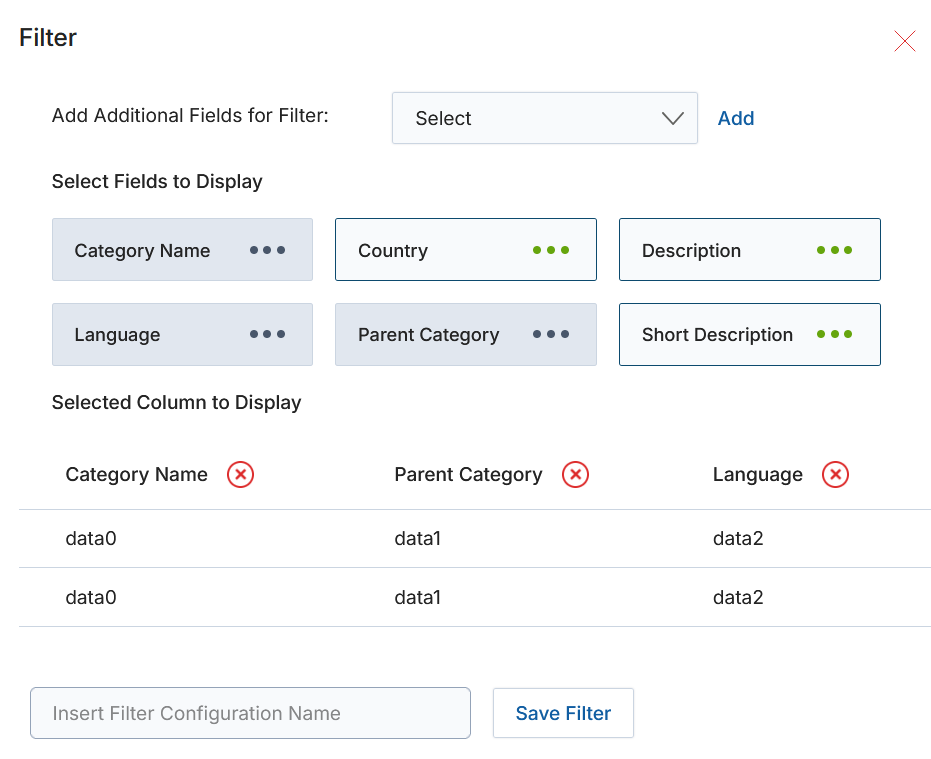Click data2 in the second row
Screen dimensions: 931x759
[738, 597]
